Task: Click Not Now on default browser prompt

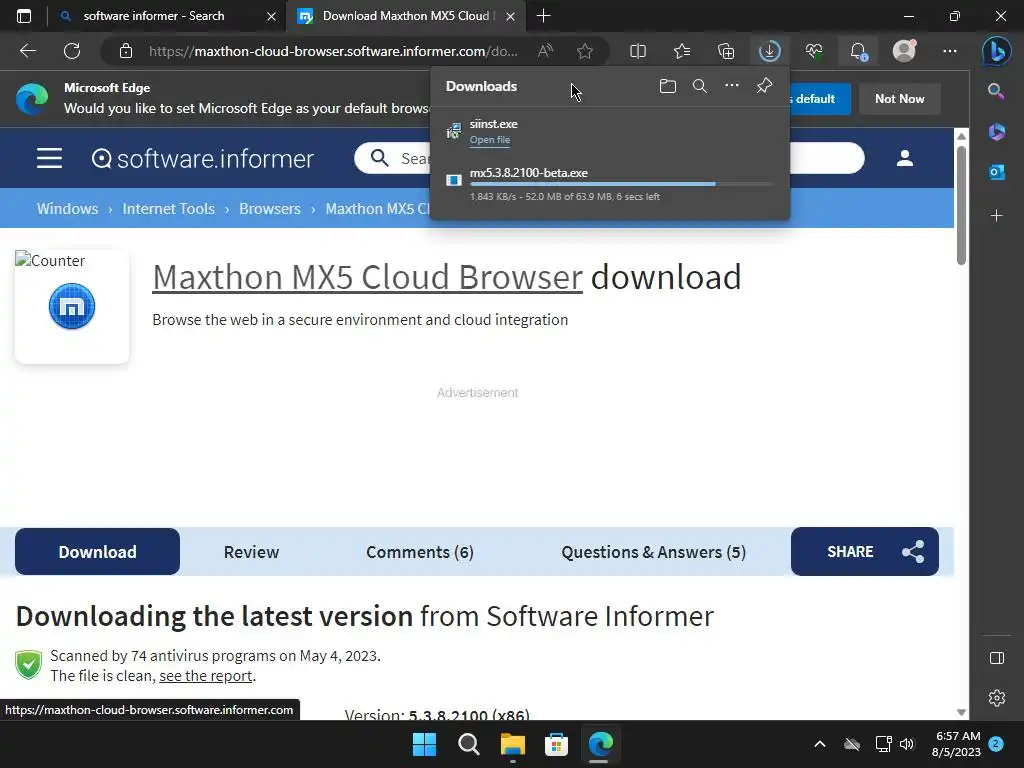Action: click(899, 99)
